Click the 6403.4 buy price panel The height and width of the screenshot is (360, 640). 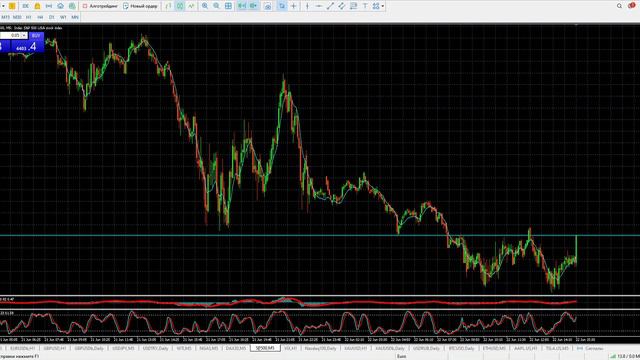(x=27, y=47)
